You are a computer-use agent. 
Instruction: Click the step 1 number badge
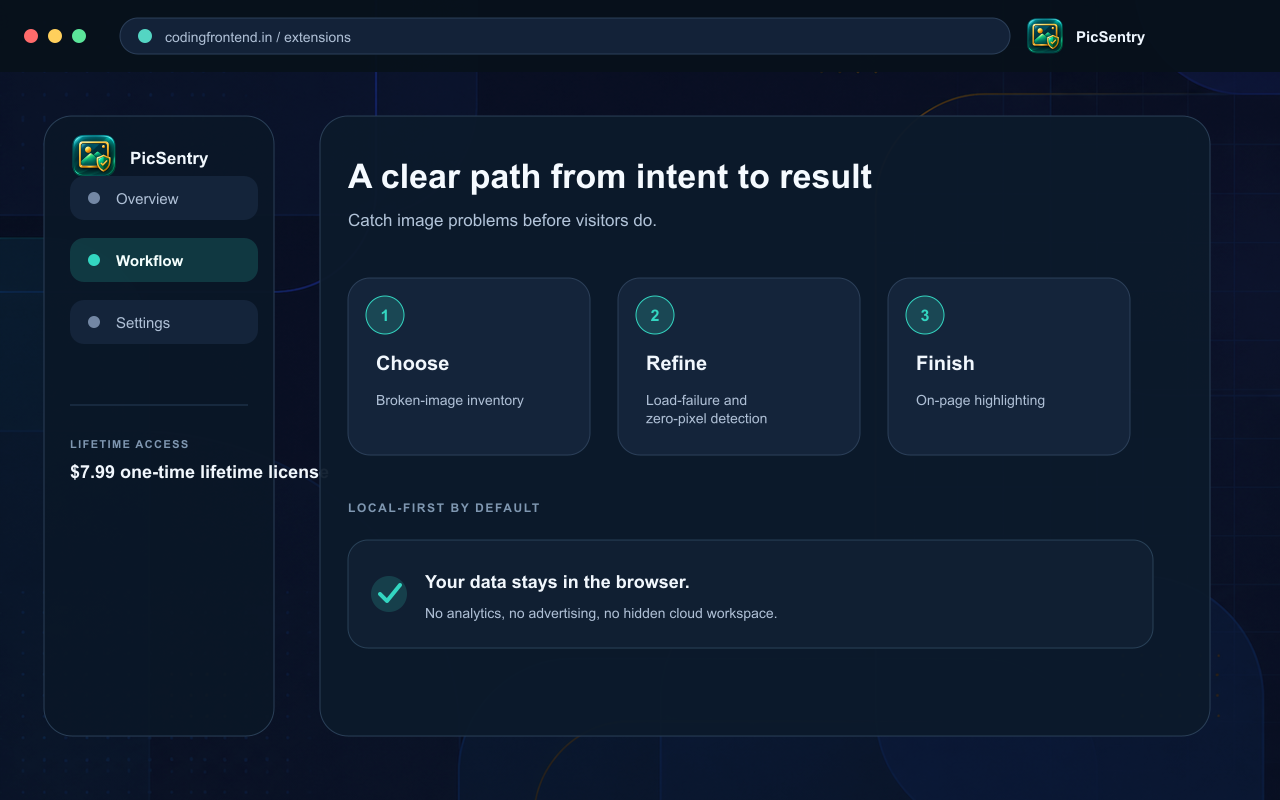click(x=385, y=315)
